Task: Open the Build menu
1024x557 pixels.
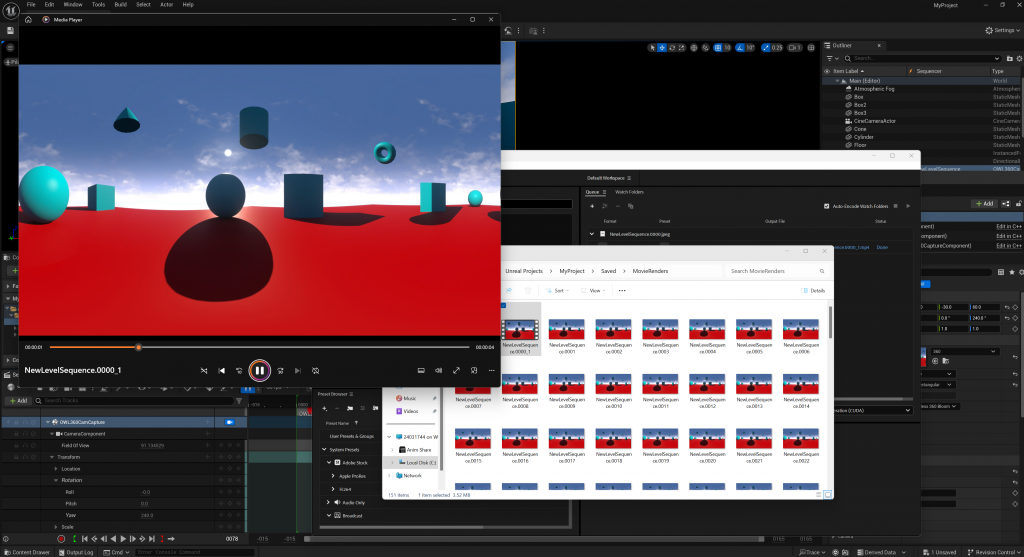Action: (121, 5)
